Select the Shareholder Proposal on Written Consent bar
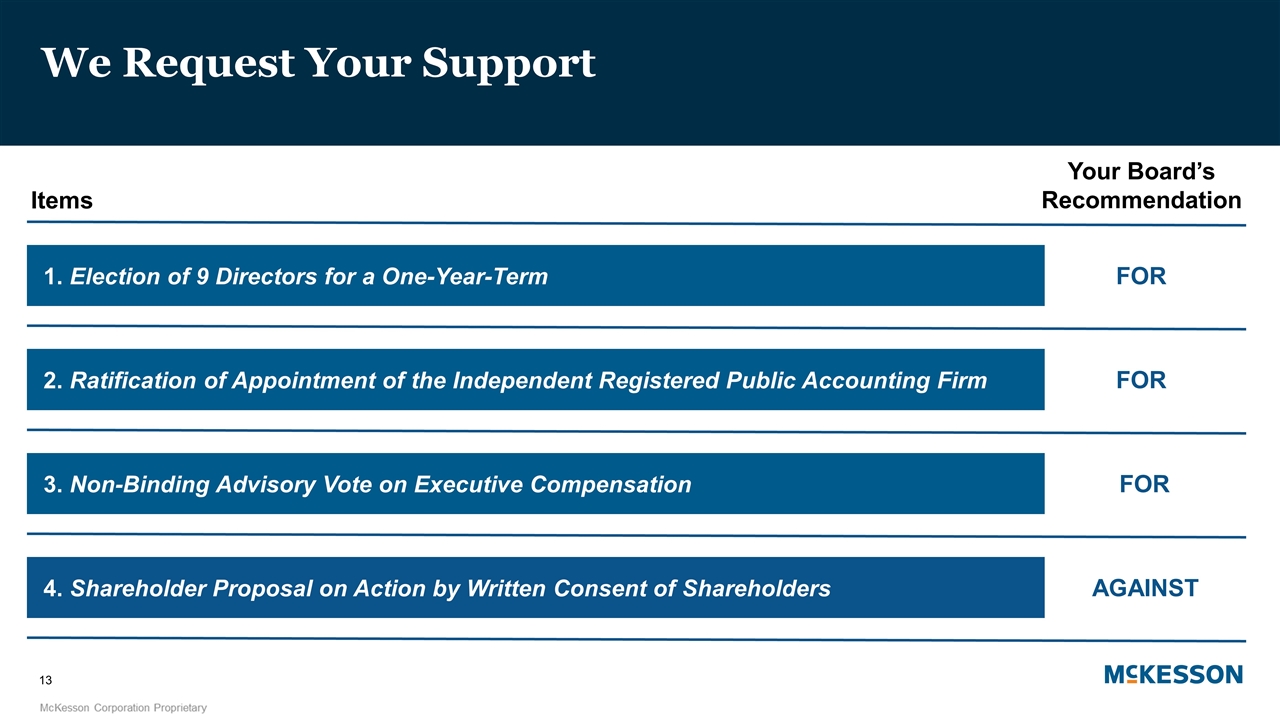The image size is (1280, 720). [x=535, y=588]
